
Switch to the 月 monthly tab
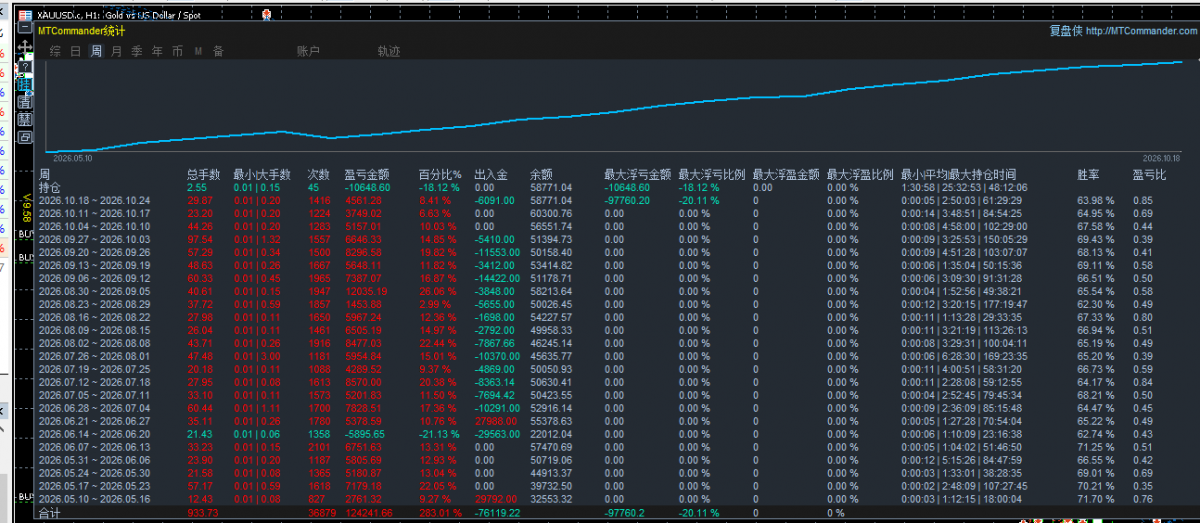[x=117, y=51]
